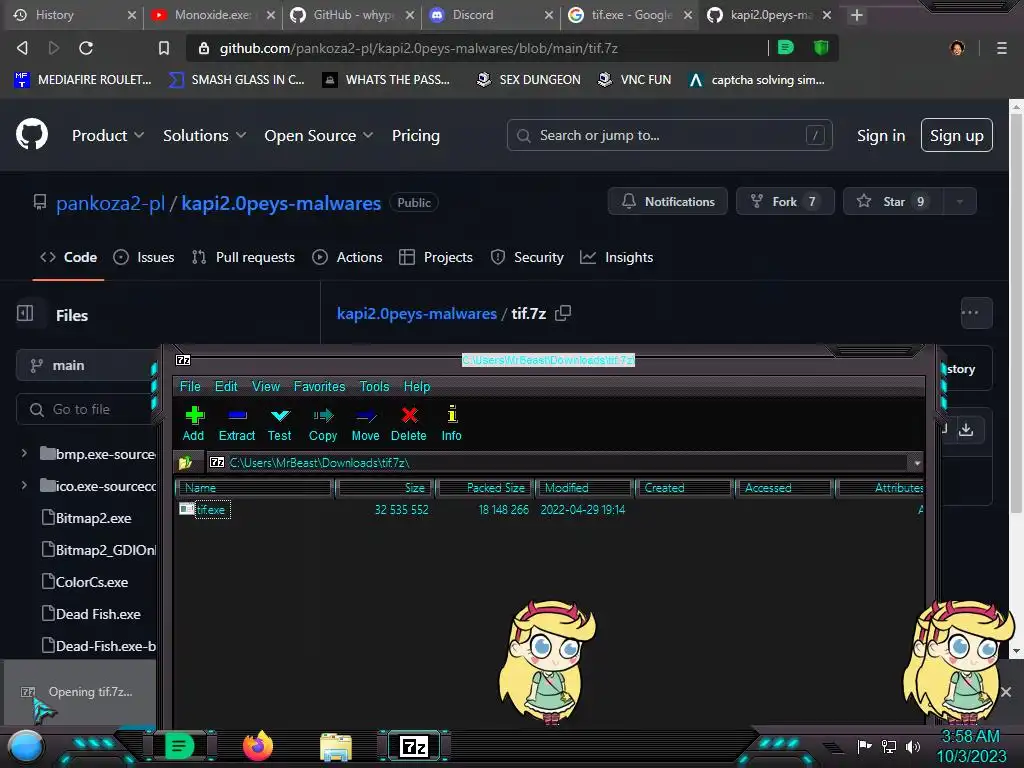Open the Insights tab
The image size is (1024, 768).
point(616,257)
